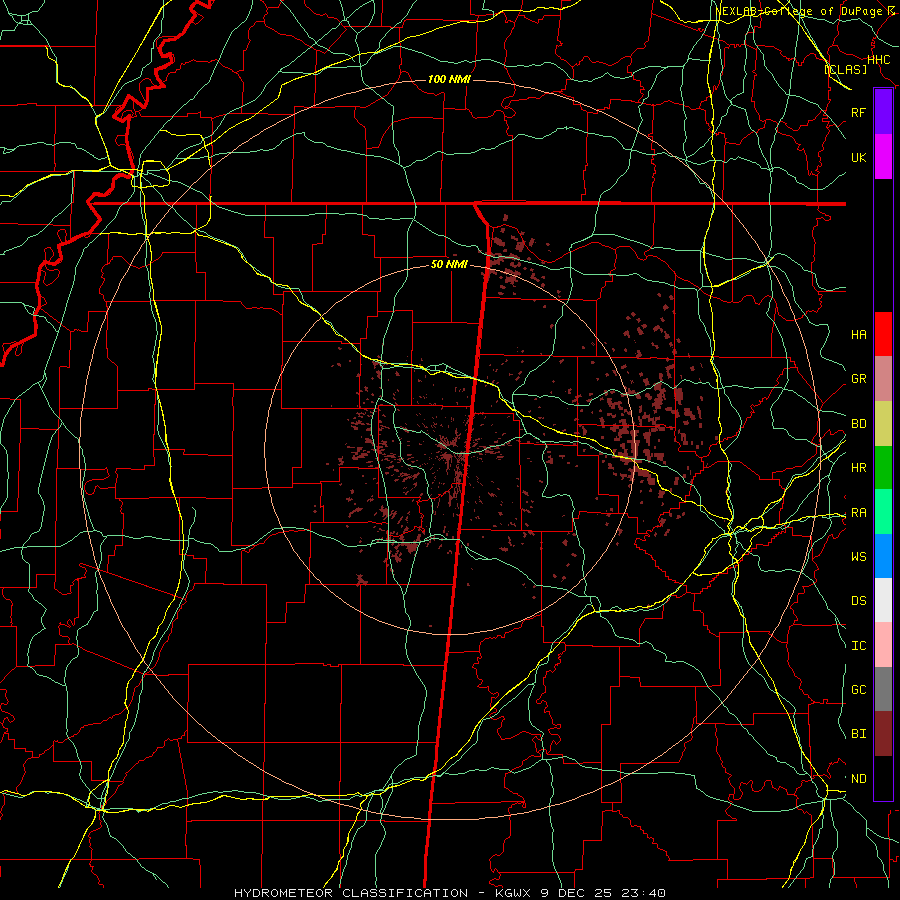
Task: Click the black ND legend color swatch
Action: 883,778
